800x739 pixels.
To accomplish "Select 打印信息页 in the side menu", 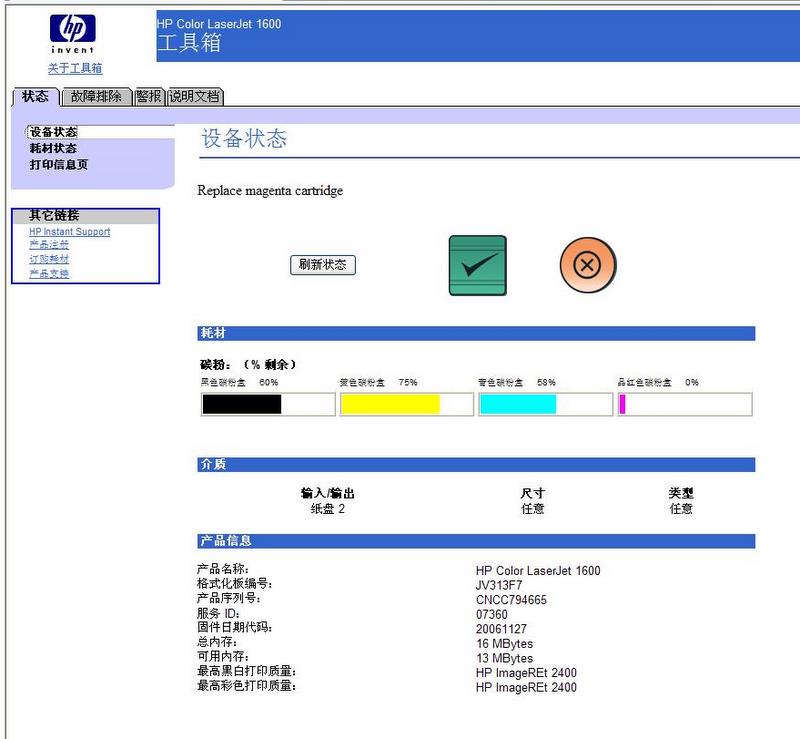I will [59, 165].
